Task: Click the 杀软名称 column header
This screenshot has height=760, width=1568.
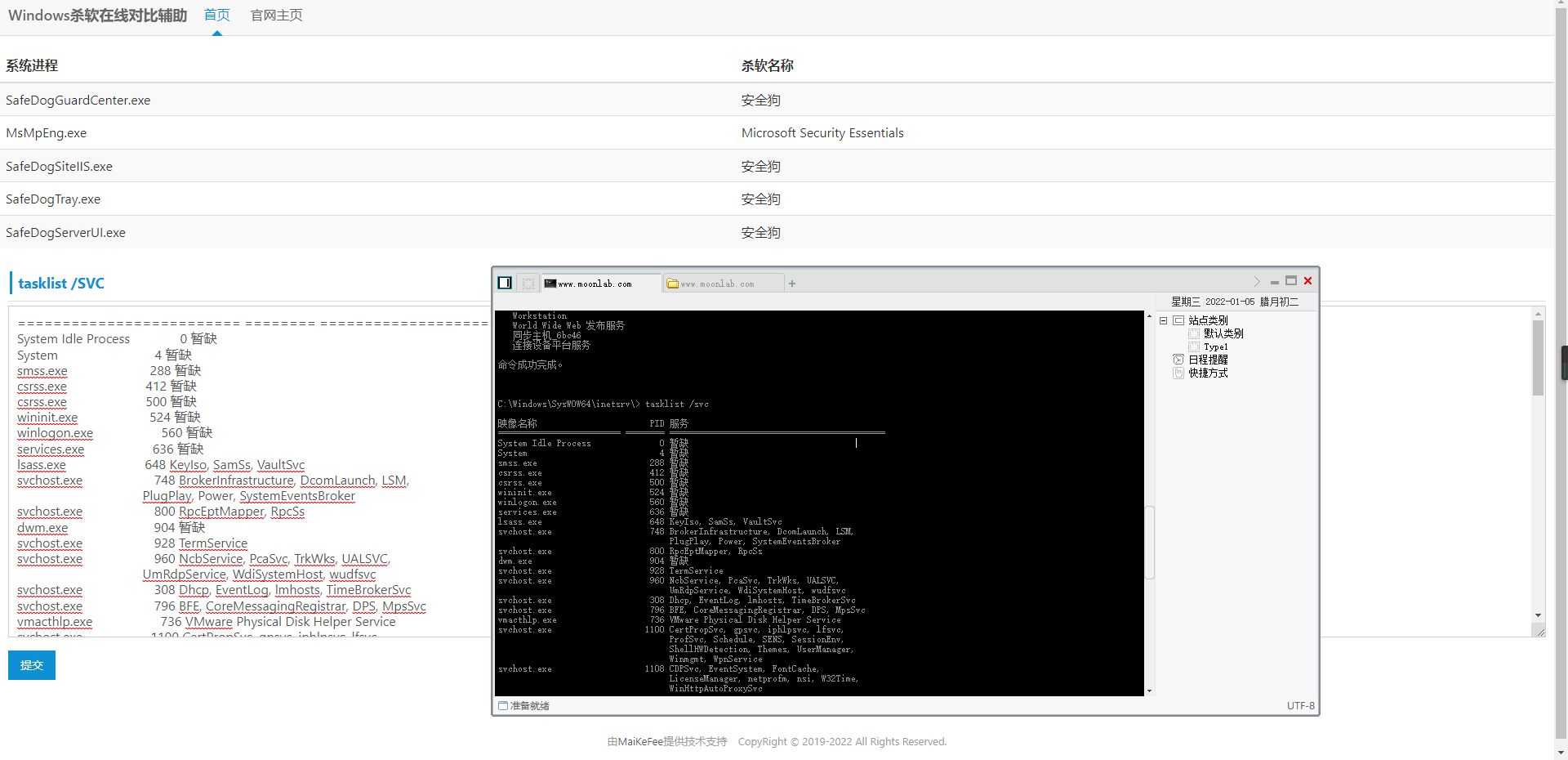Action: [768, 65]
